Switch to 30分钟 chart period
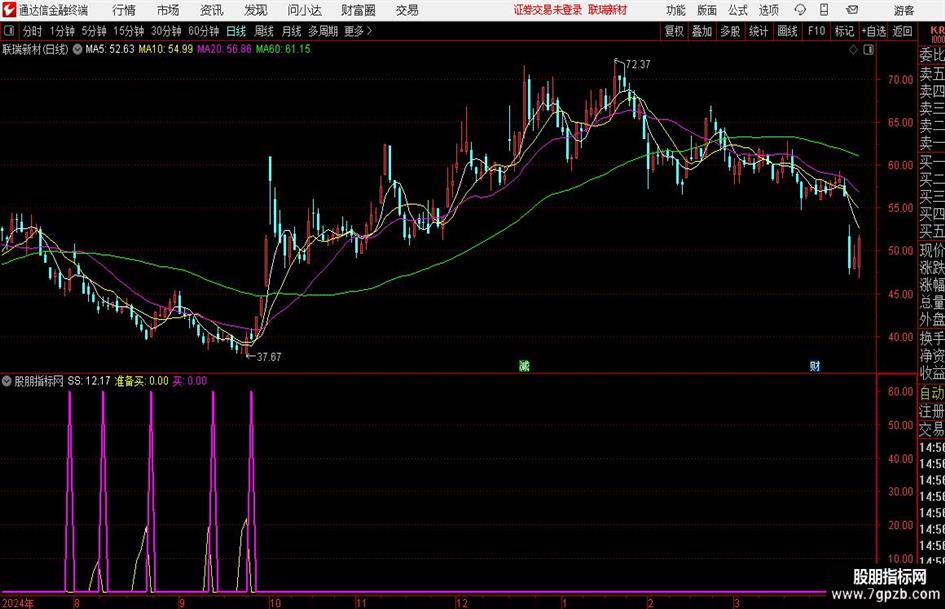 point(166,31)
